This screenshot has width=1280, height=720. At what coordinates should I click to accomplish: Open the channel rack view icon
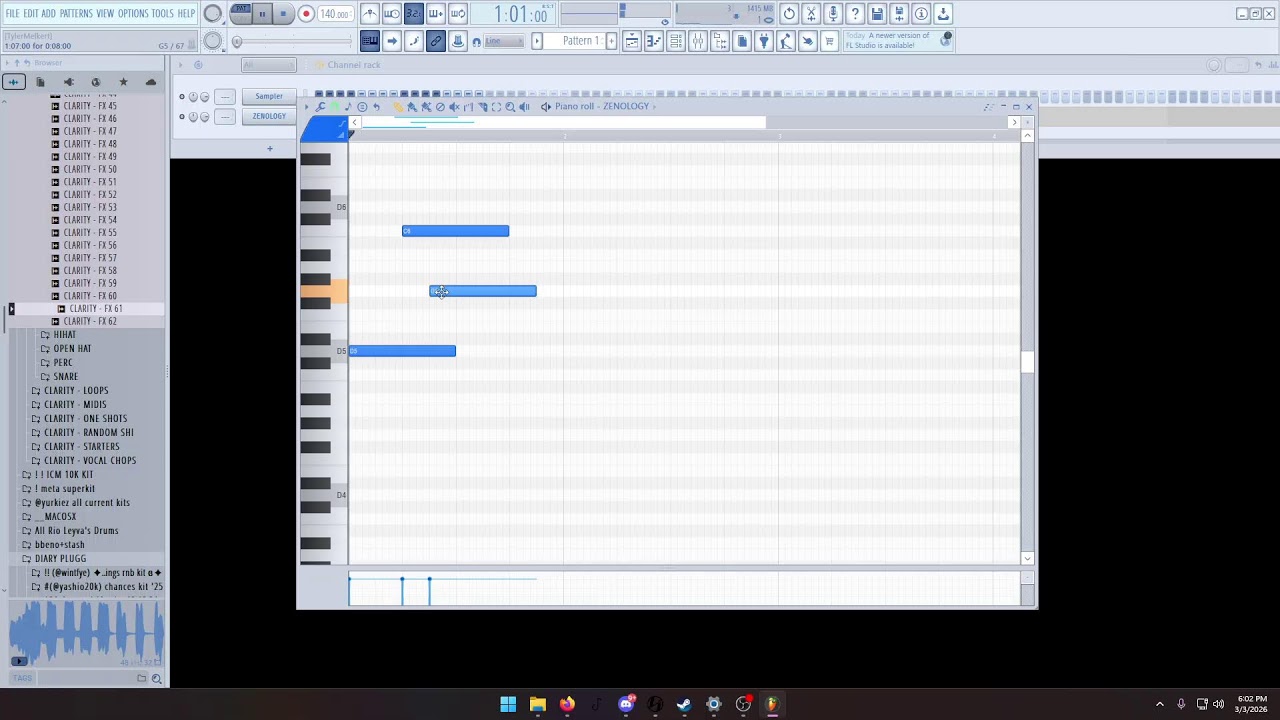click(x=675, y=41)
